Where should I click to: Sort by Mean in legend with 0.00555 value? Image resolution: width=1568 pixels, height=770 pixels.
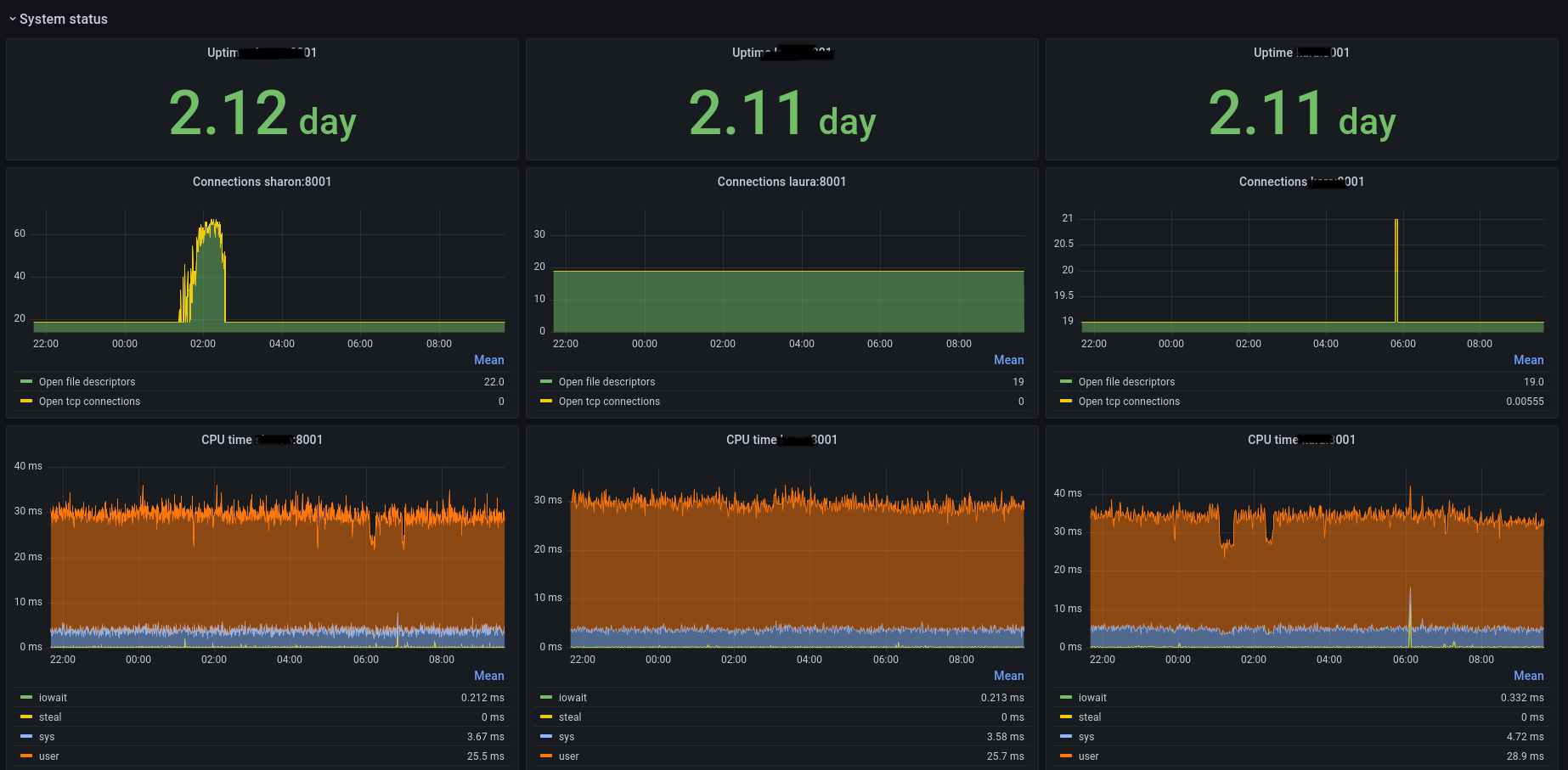pyautogui.click(x=1529, y=360)
